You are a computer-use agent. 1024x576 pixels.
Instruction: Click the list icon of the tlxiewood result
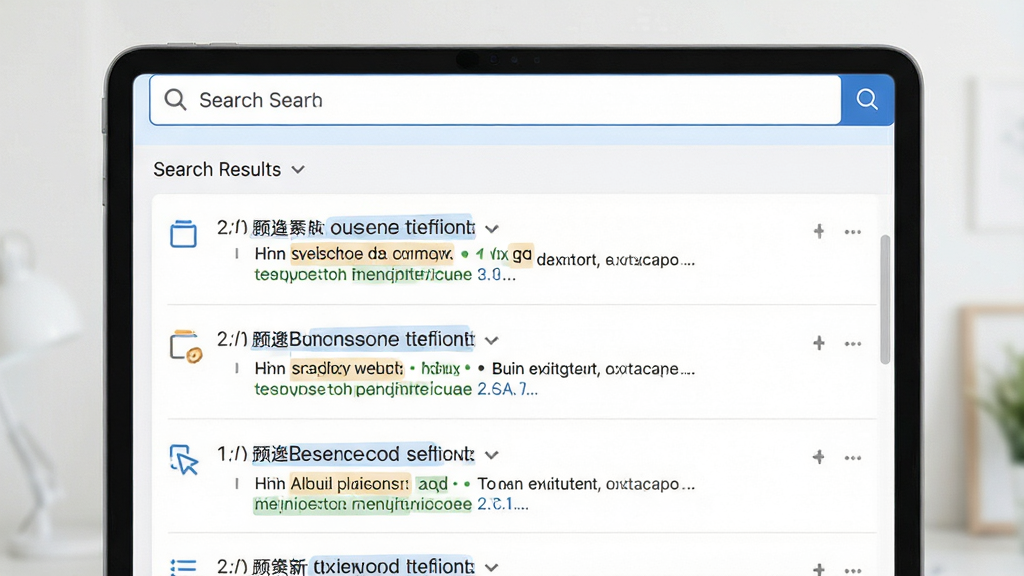click(x=184, y=567)
